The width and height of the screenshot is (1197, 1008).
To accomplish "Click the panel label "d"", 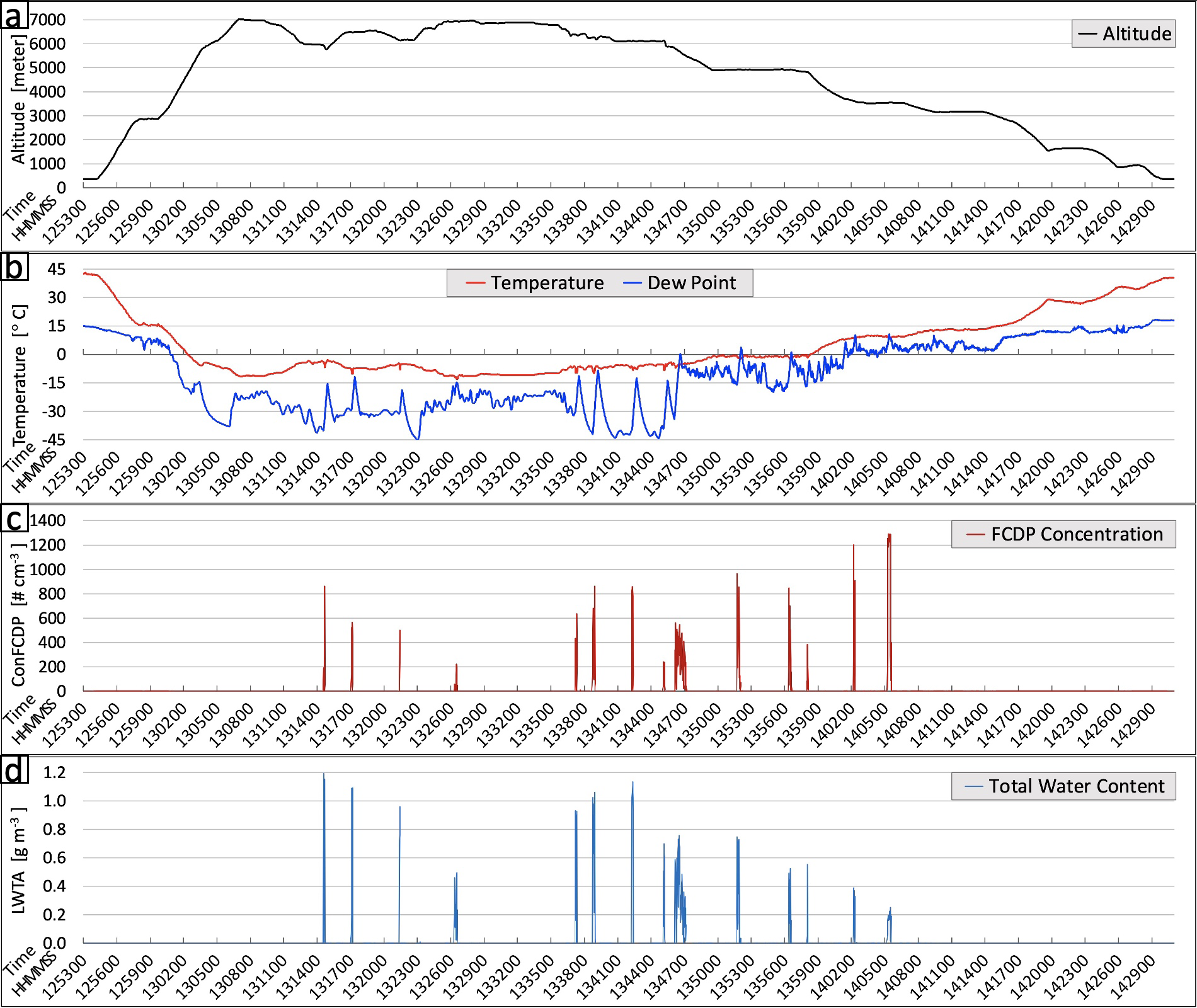I will 14,770.
